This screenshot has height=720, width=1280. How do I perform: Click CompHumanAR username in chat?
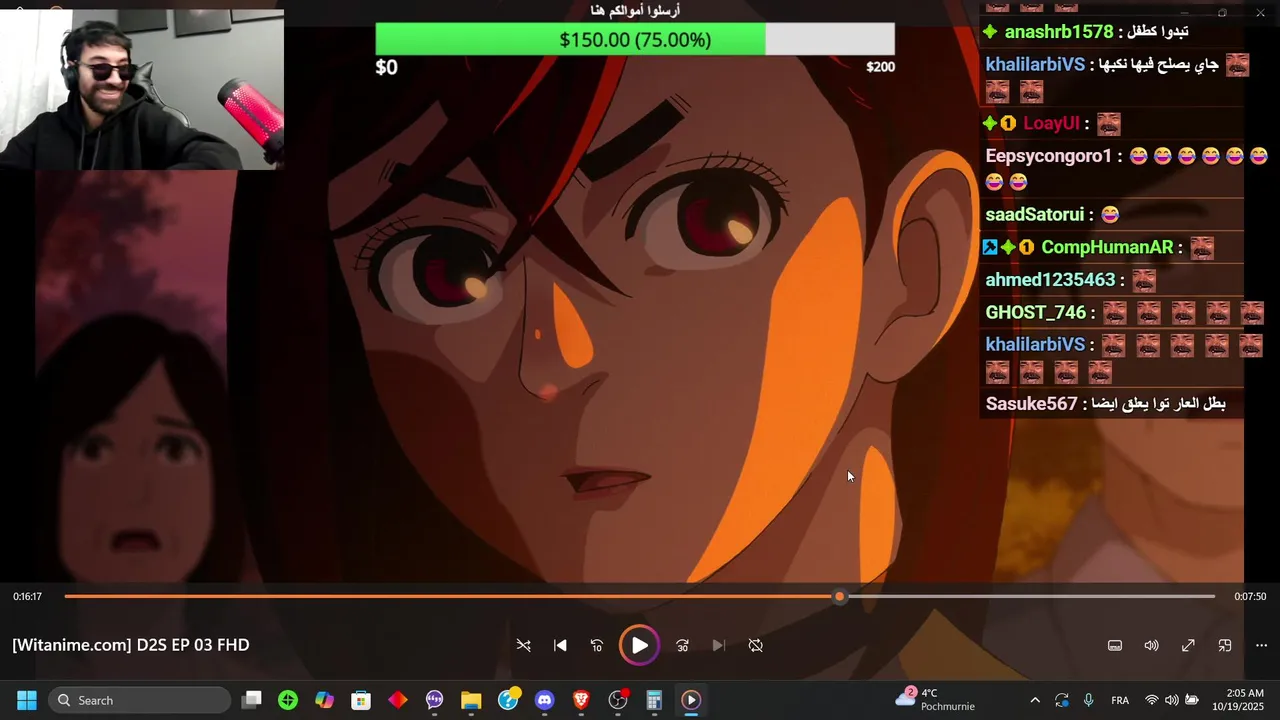(x=1107, y=247)
